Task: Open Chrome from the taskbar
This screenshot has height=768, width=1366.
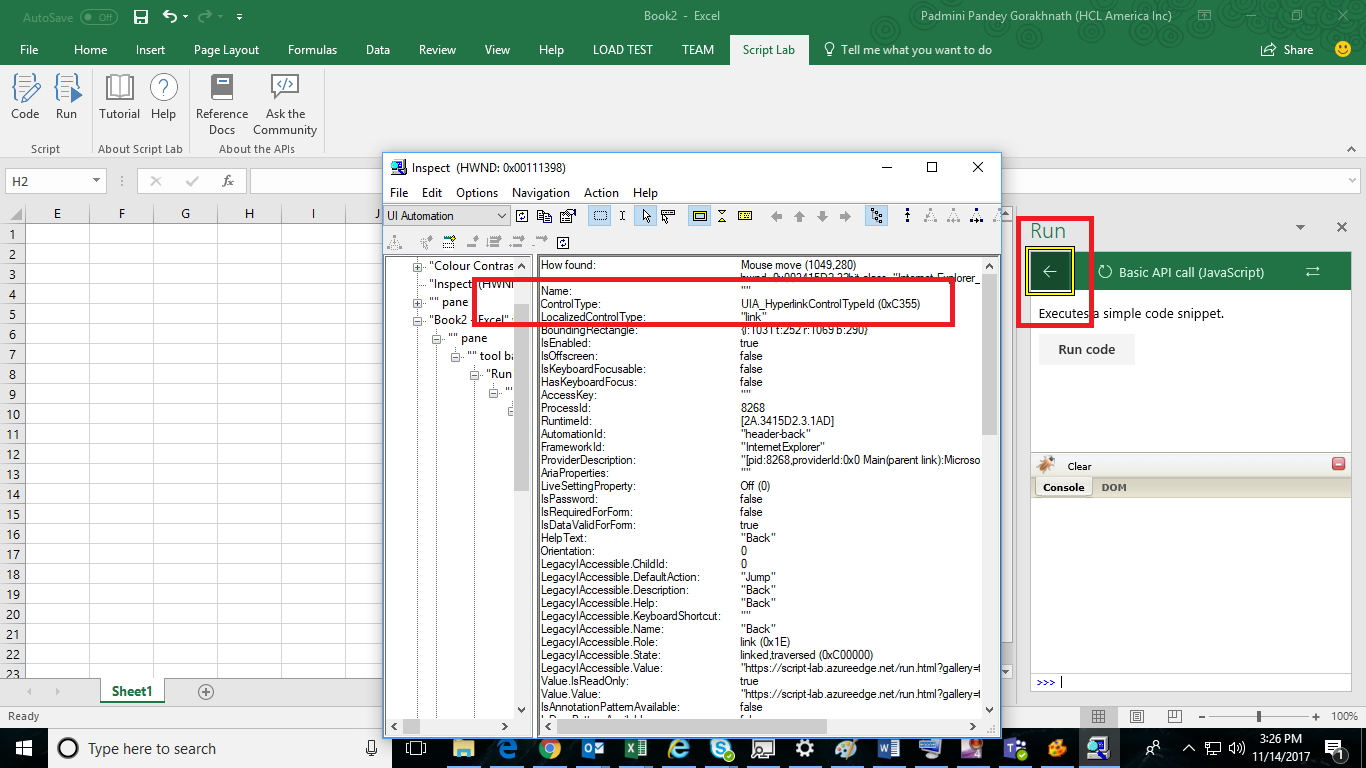Action: 549,748
